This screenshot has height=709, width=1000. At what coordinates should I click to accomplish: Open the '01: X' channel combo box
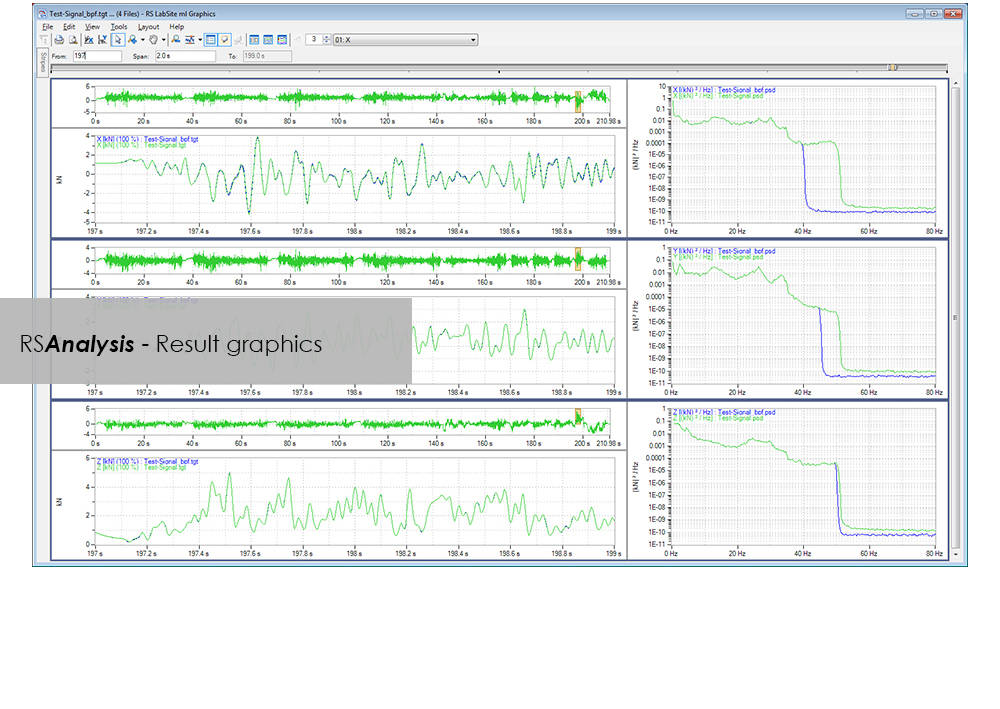click(x=405, y=40)
